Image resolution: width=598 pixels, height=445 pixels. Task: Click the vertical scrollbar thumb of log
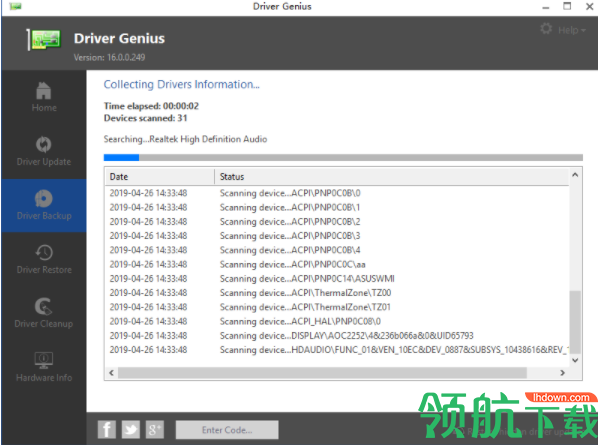click(575, 322)
